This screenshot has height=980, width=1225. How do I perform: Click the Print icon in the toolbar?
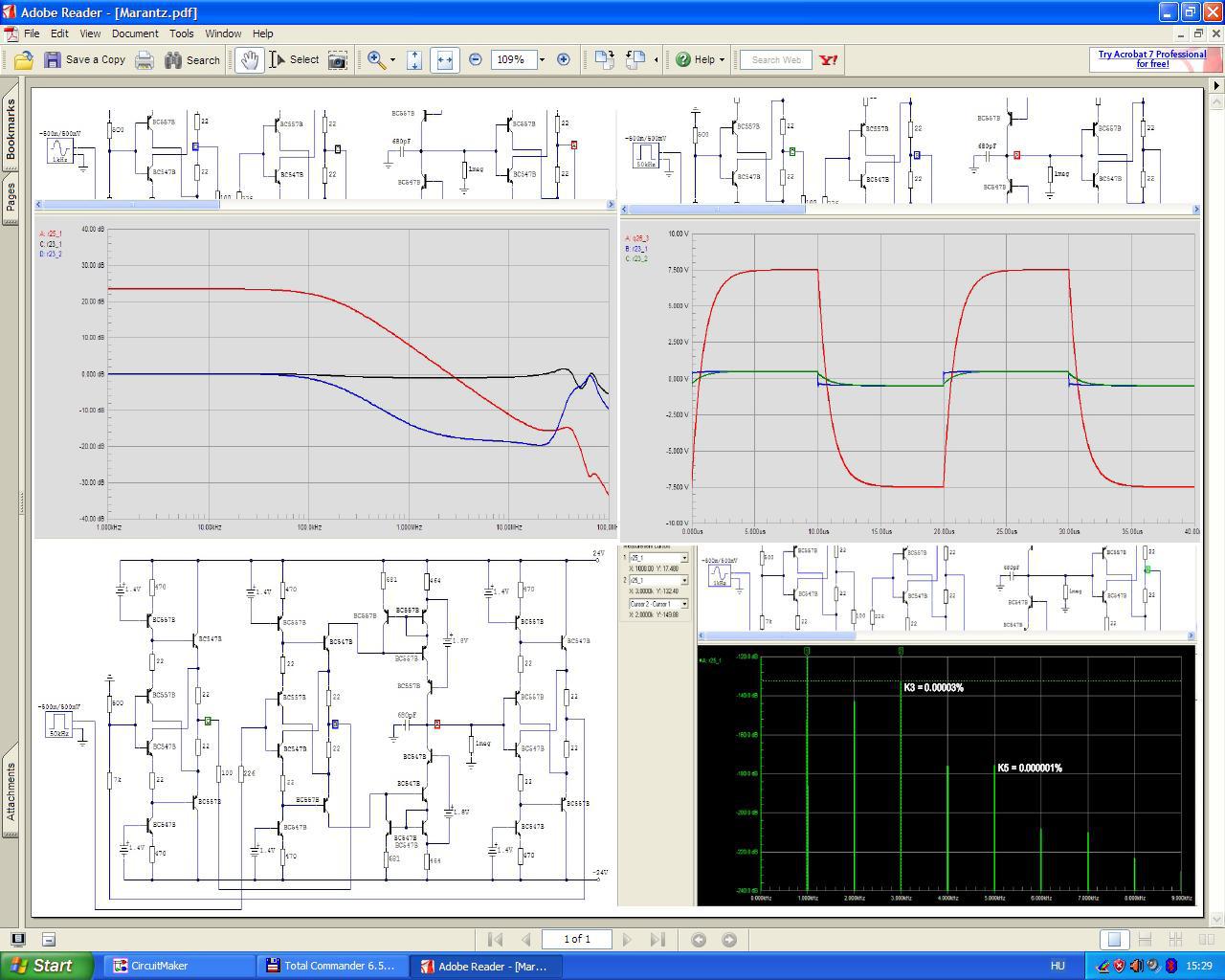coord(145,60)
